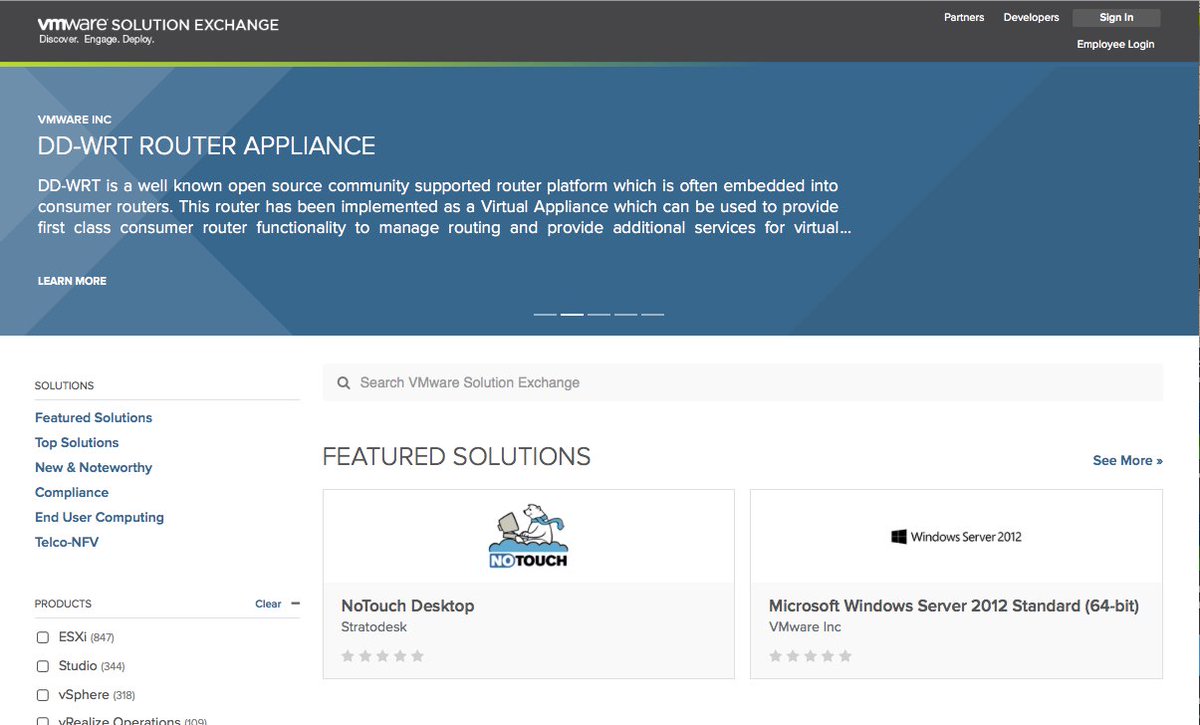Viewport: 1200px width, 725px height.
Task: Collapse the Products filter section
Action: [295, 603]
